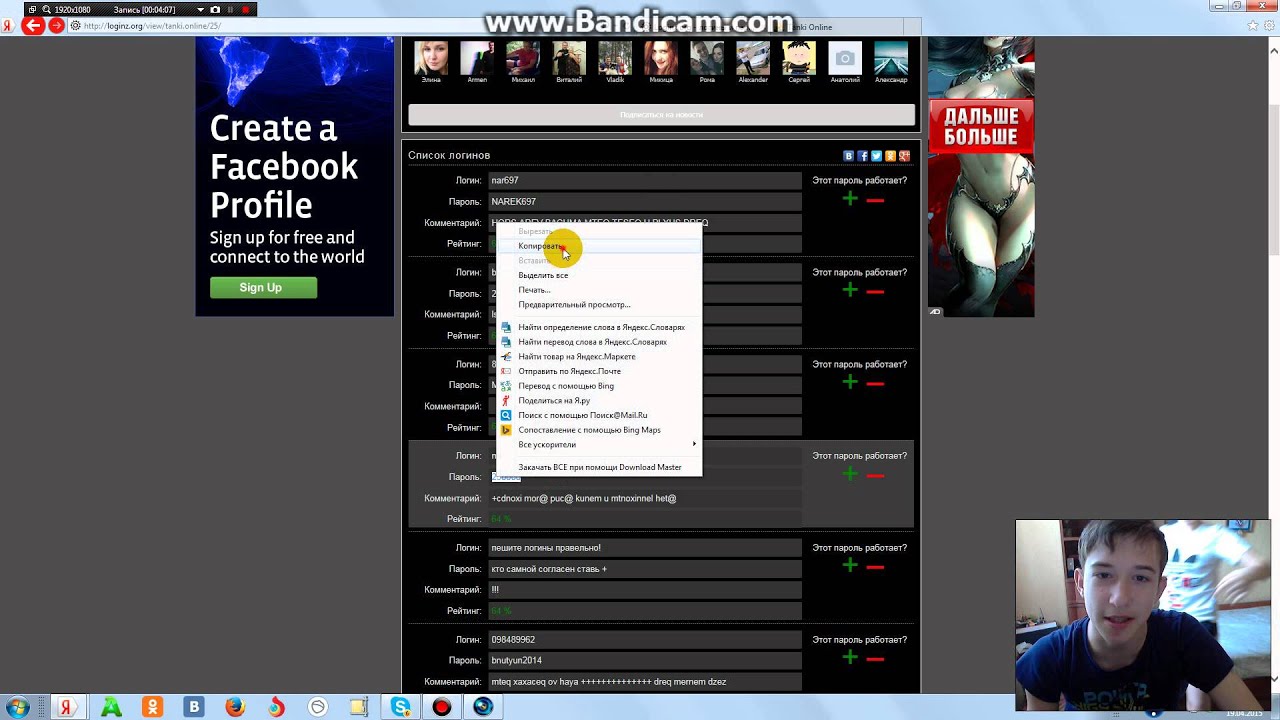1280x720 pixels.
Task: Open profile thumbnail of Vladik
Action: 615,58
